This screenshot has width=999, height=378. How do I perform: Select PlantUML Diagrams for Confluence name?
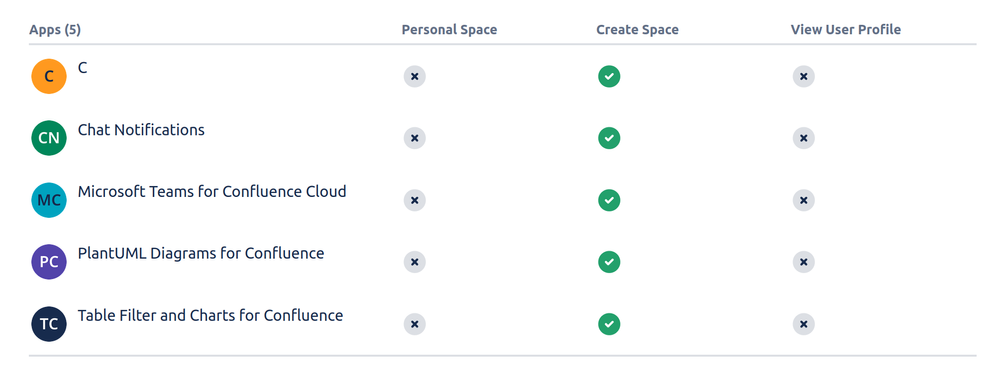201,254
